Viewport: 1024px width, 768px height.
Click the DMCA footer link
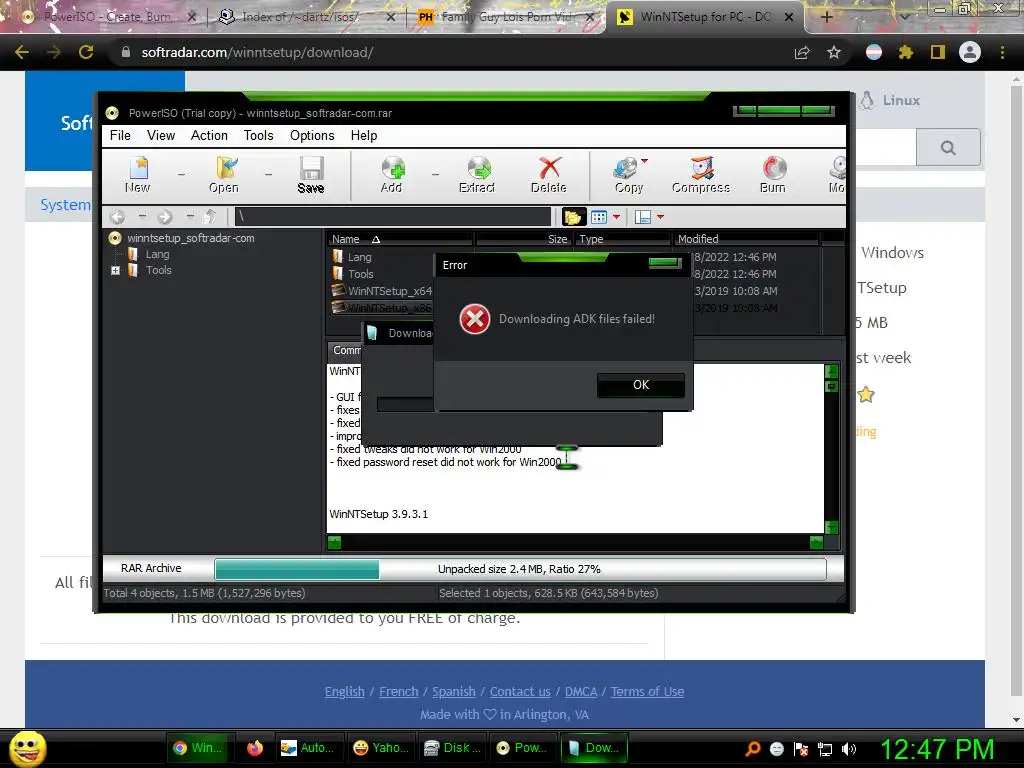coord(581,692)
